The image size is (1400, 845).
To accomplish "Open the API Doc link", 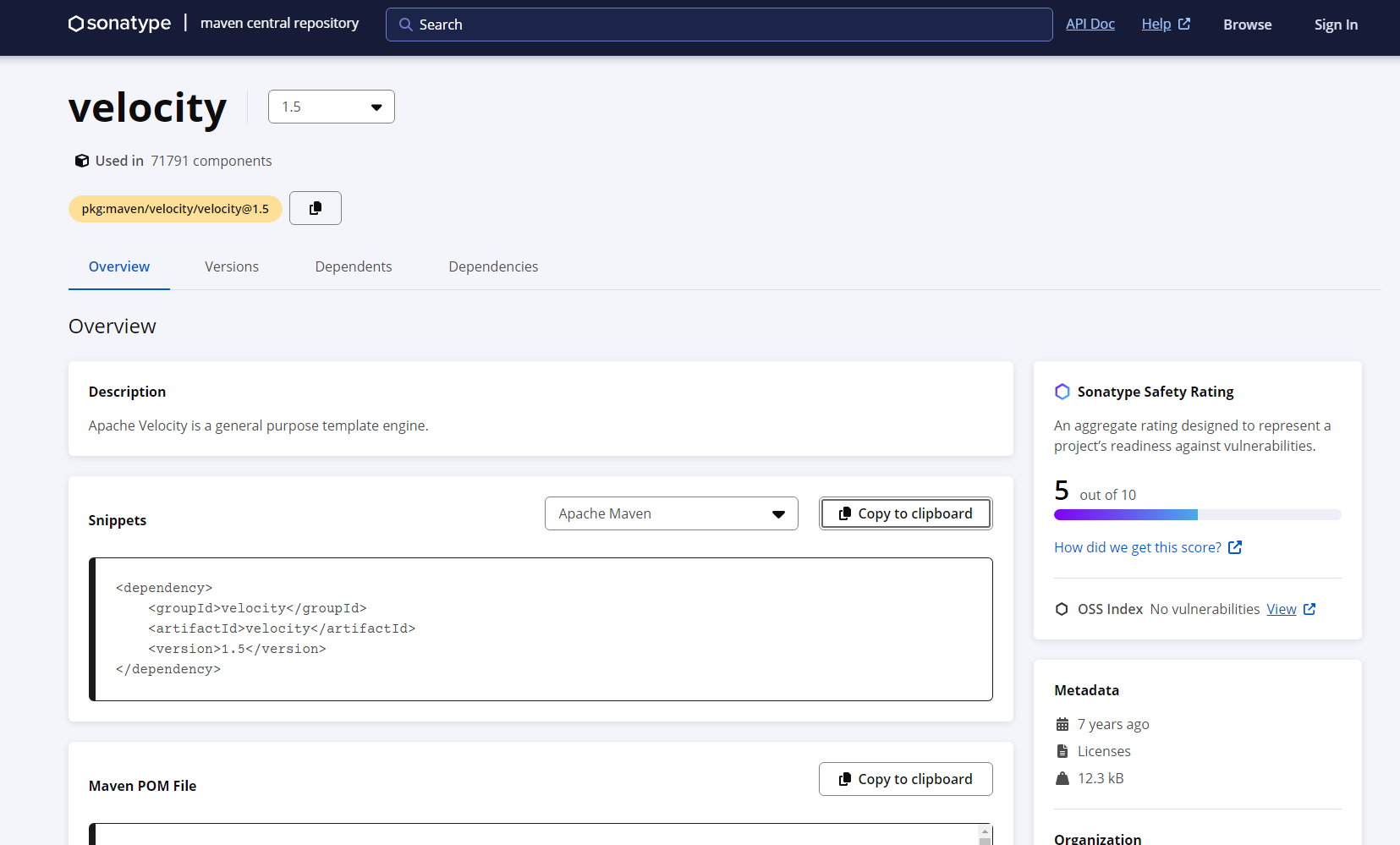I will tap(1090, 24).
